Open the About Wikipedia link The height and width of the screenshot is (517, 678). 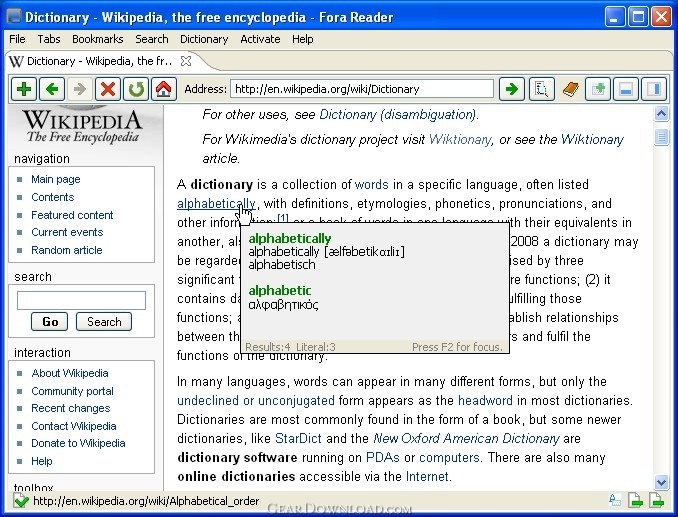pyautogui.click(x=70, y=373)
